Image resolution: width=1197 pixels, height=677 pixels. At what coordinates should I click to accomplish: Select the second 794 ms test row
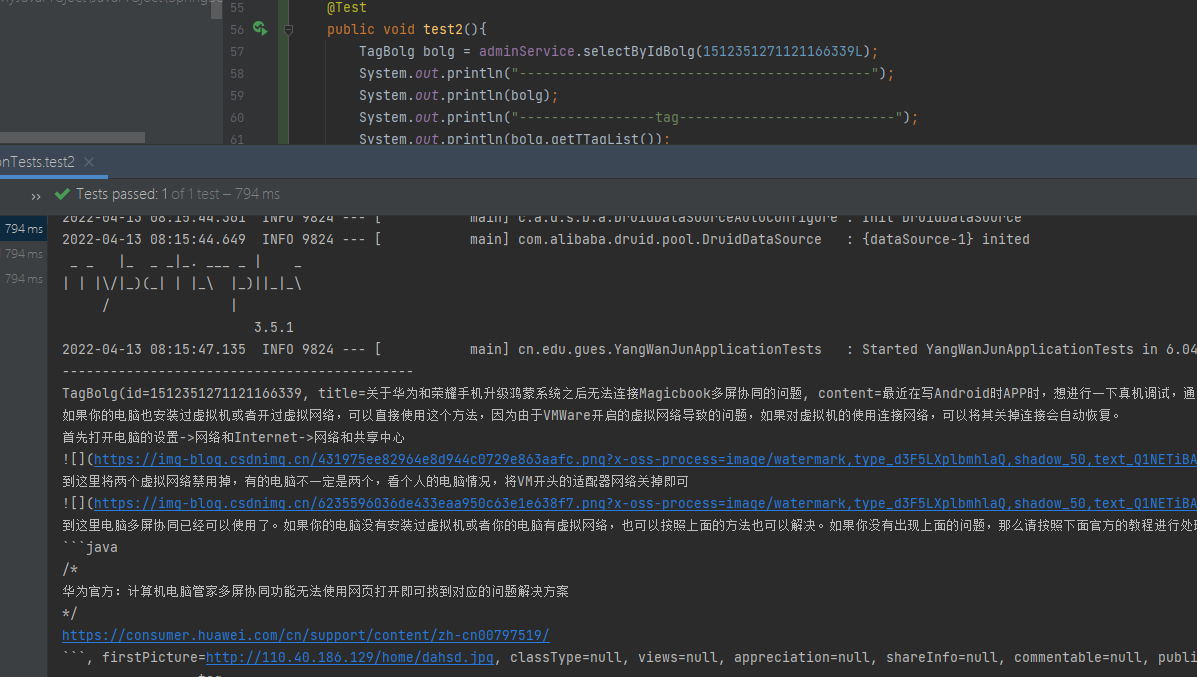(24, 254)
